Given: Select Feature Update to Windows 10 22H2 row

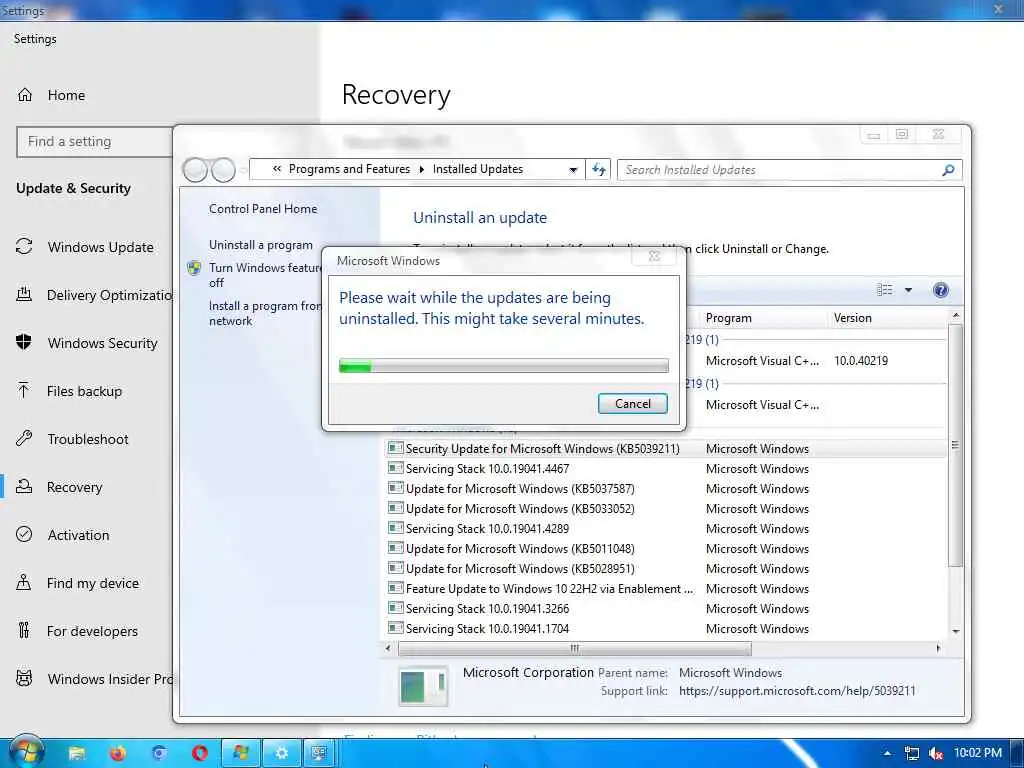Looking at the screenshot, I should [666, 589].
